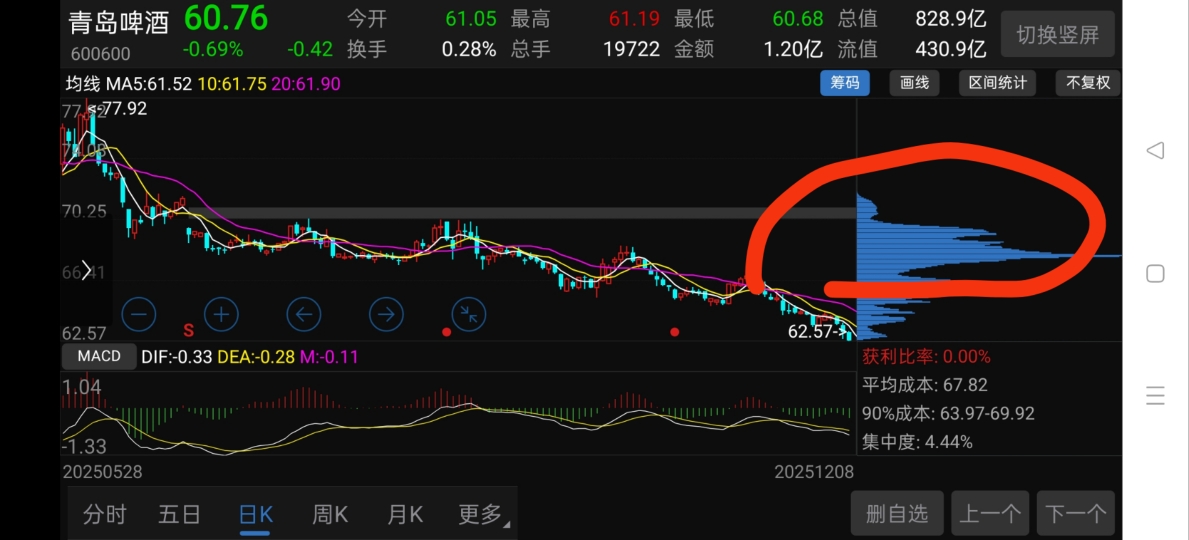The height and width of the screenshot is (540, 1189).
Task: Expand the left side chevron arrow
Action: [x=86, y=269]
